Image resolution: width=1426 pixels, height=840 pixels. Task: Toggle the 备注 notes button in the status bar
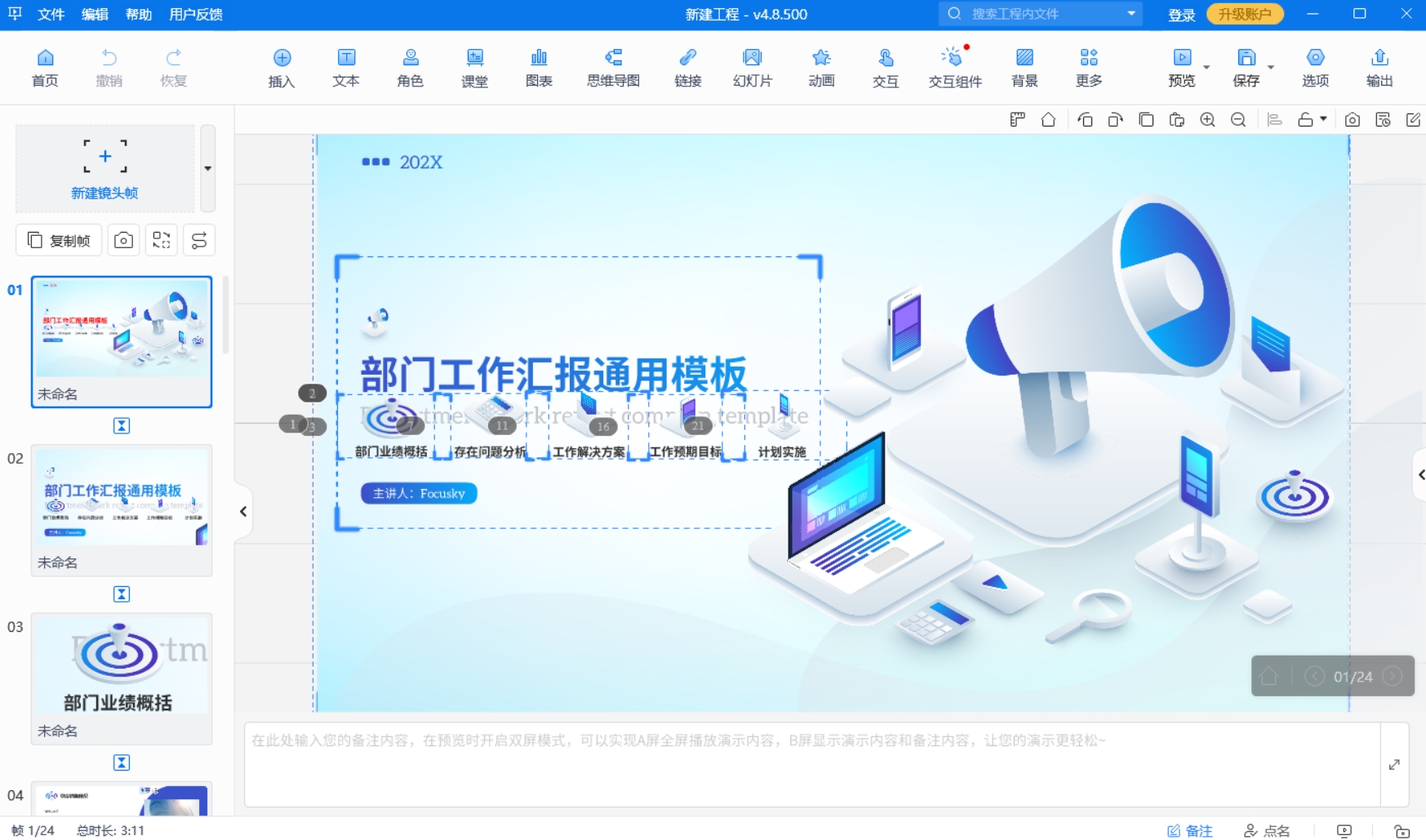tap(1190, 830)
